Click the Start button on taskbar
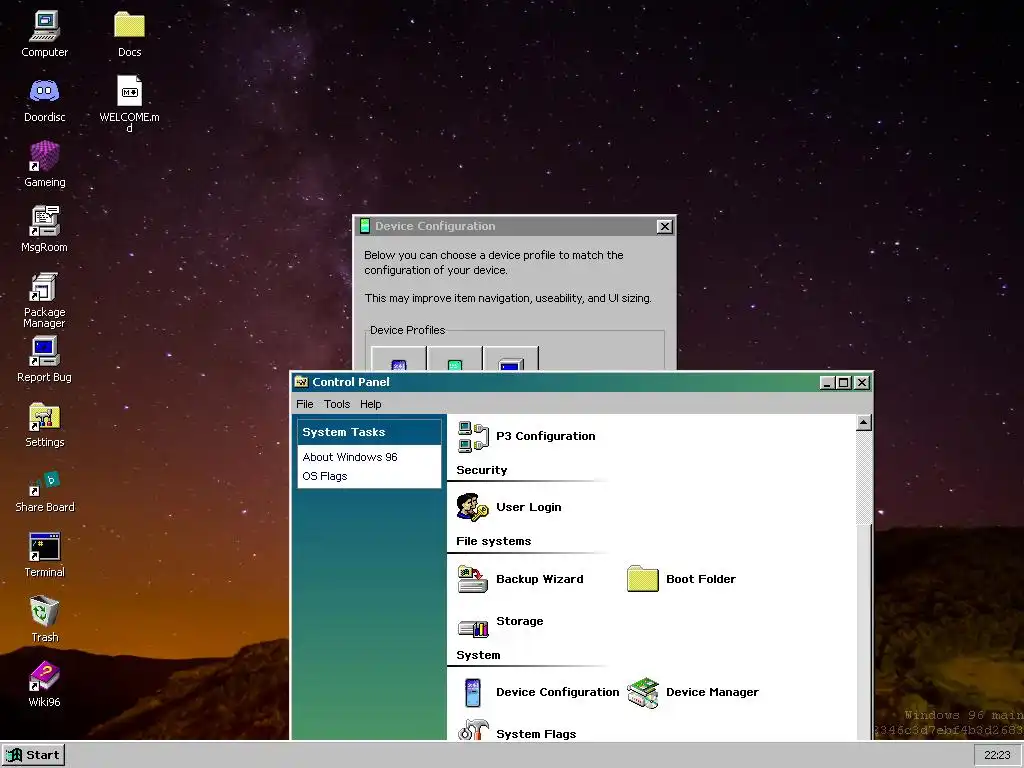 tap(33, 755)
